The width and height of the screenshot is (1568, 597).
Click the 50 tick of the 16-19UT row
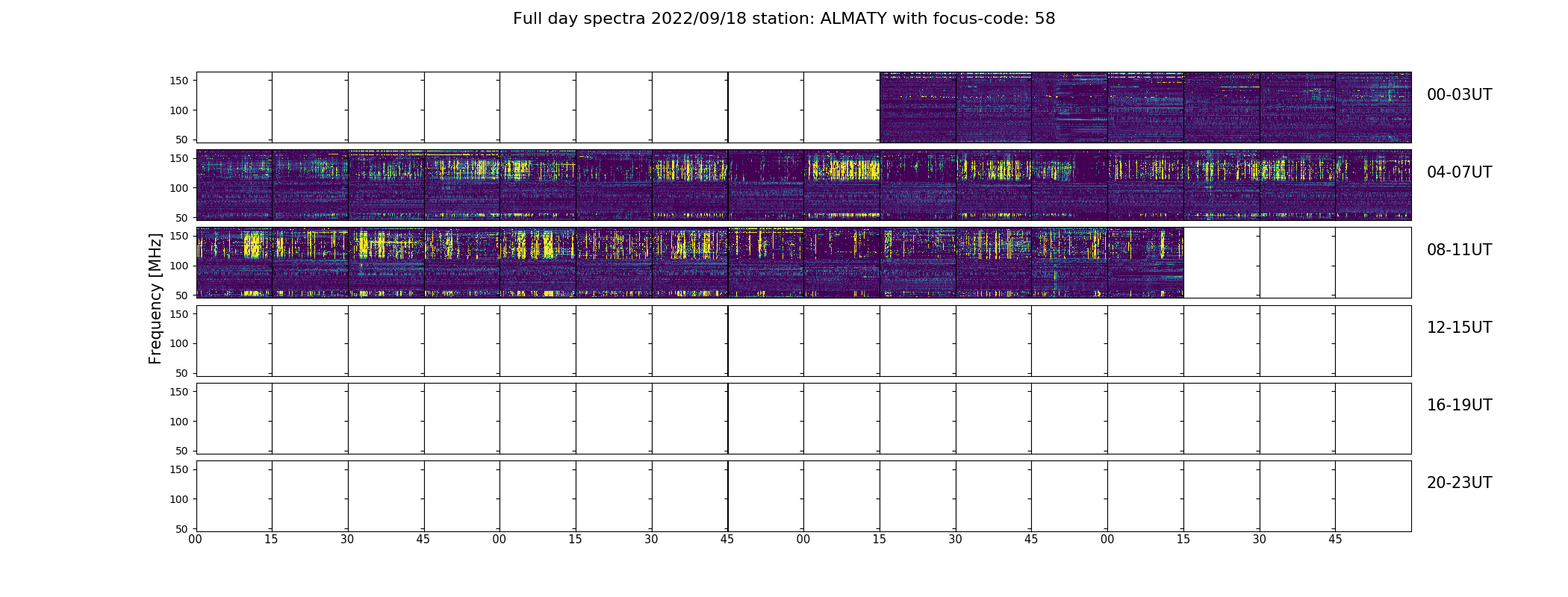(183, 451)
